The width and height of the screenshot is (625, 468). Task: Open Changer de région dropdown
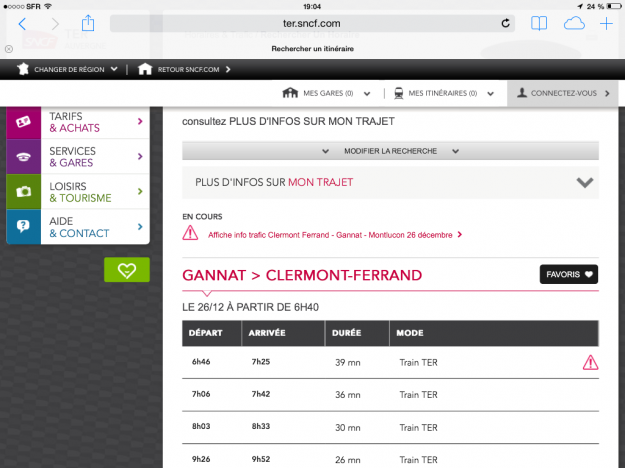(x=68, y=69)
